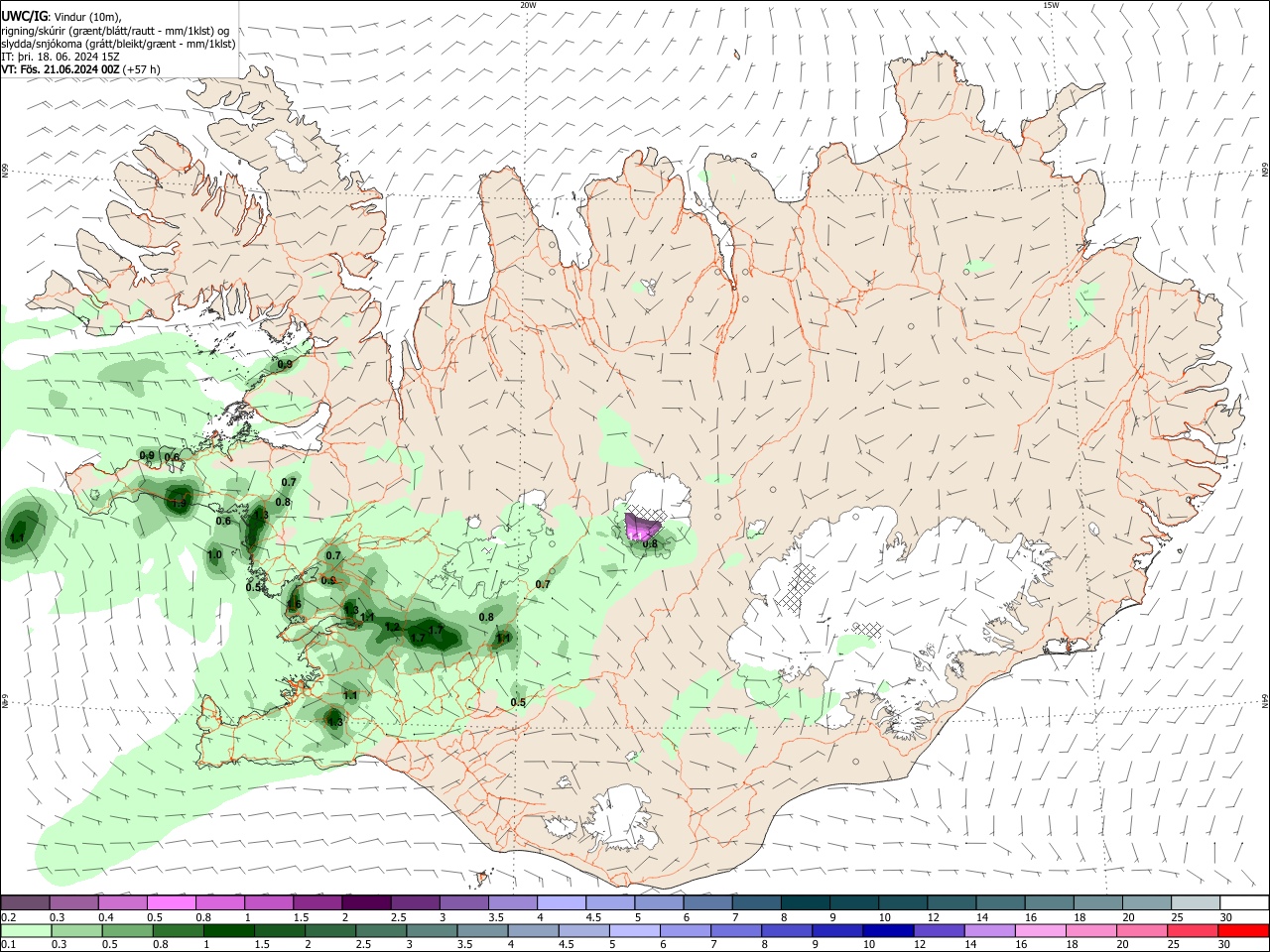Click the 1.2 precipitation value on the map
This screenshot has width=1270, height=952.
(x=392, y=627)
